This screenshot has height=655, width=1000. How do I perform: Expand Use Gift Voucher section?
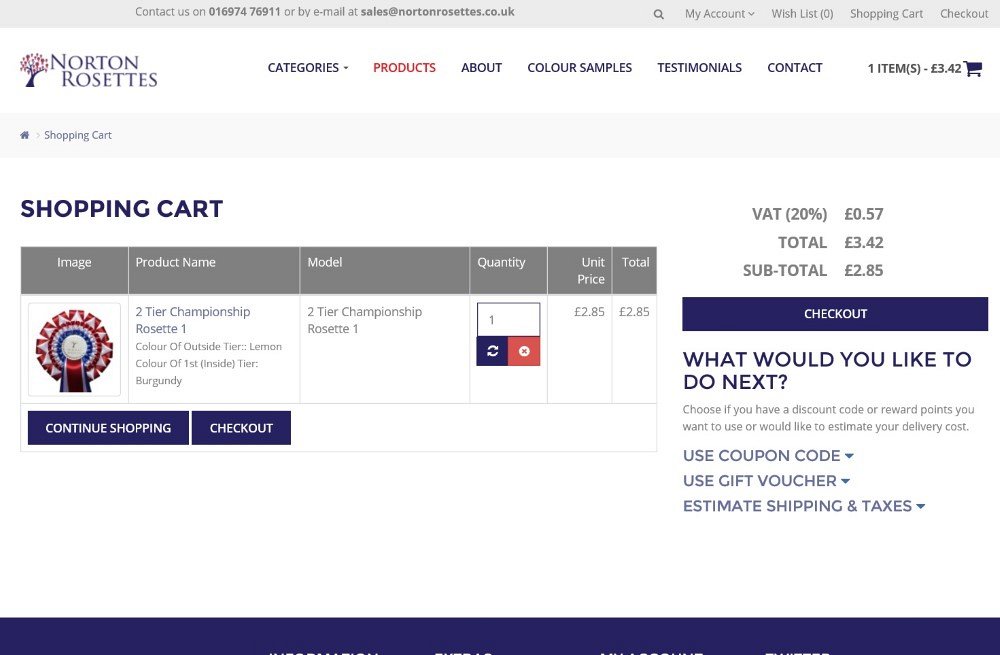[x=765, y=481]
